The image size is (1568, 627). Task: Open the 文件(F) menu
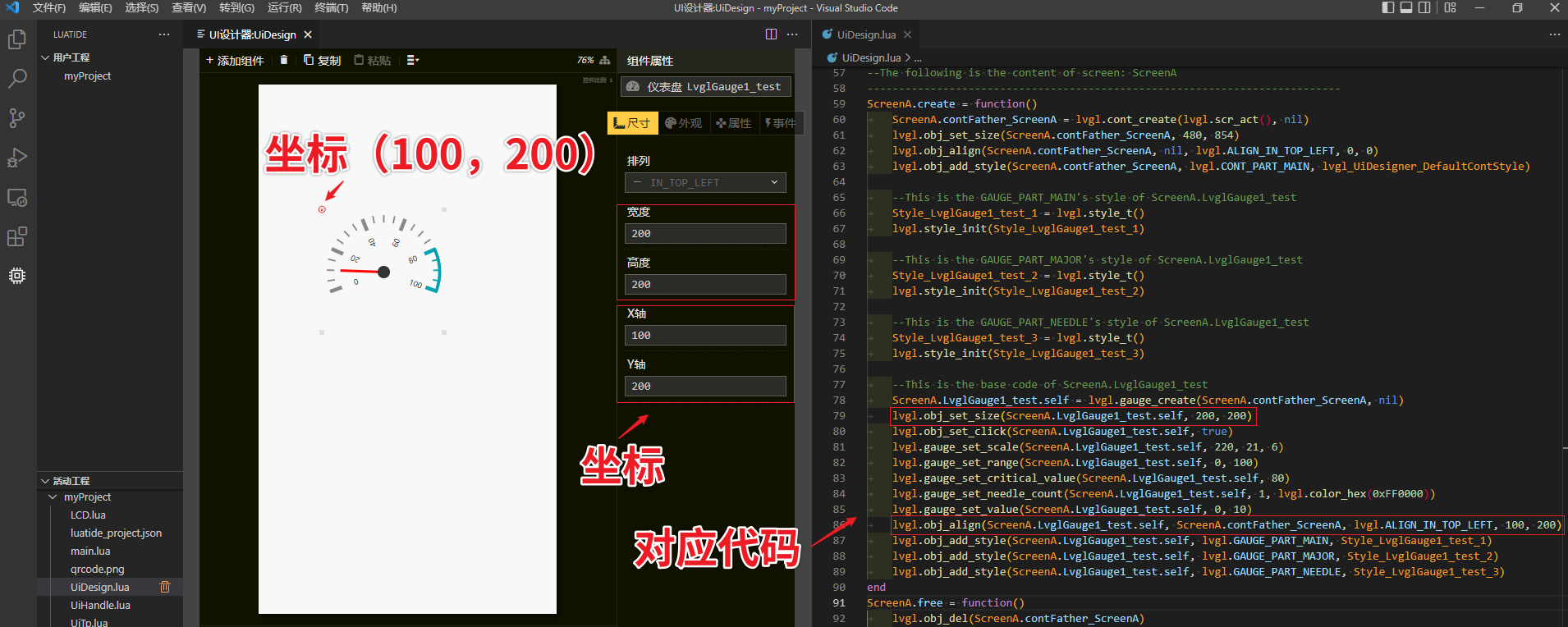click(x=48, y=7)
